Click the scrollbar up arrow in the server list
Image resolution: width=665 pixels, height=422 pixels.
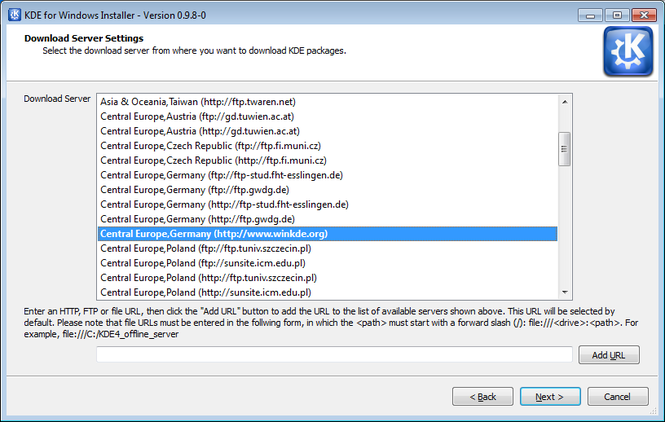[x=564, y=102]
